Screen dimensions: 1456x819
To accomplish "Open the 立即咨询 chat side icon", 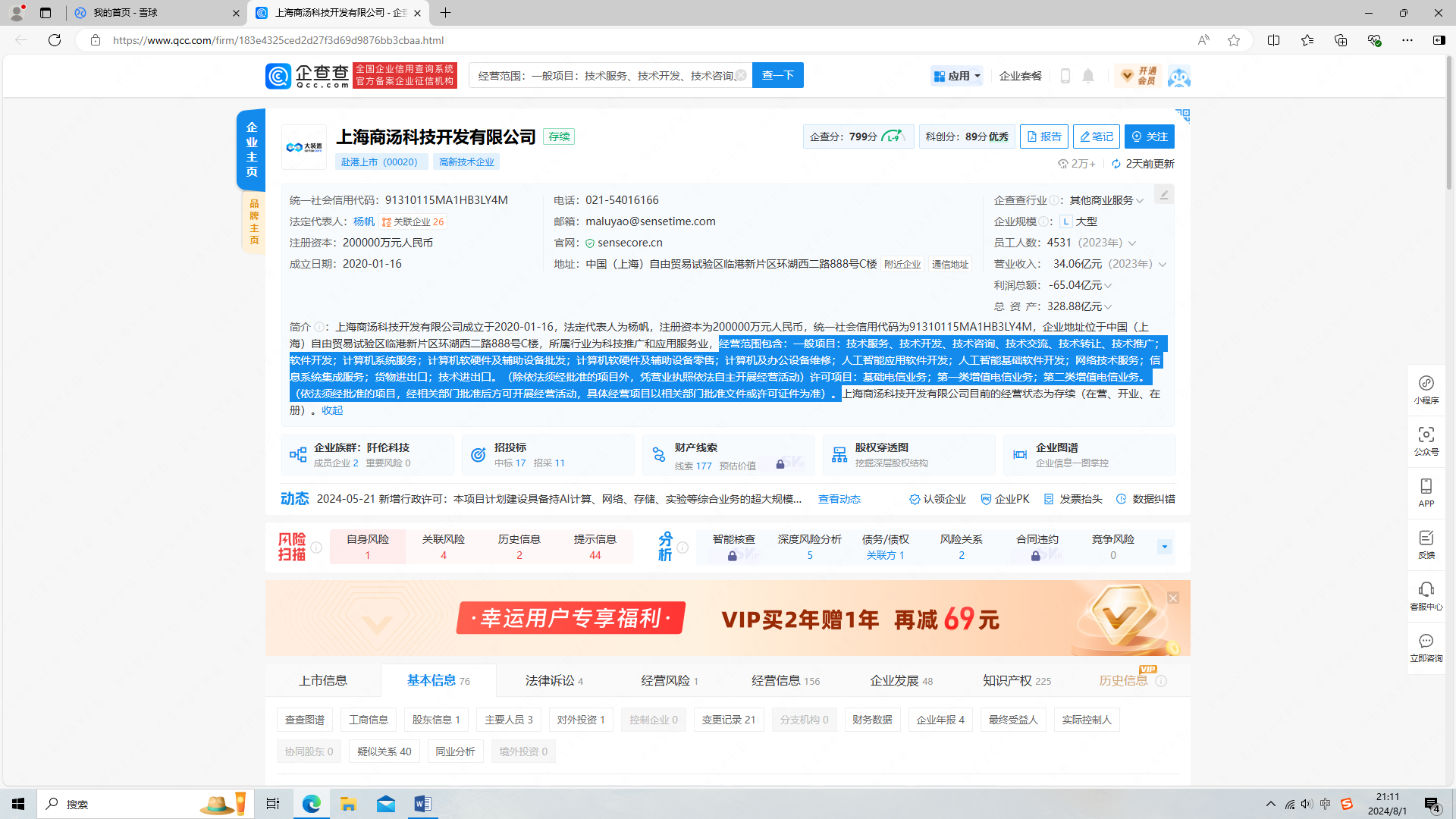I will pos(1426,647).
